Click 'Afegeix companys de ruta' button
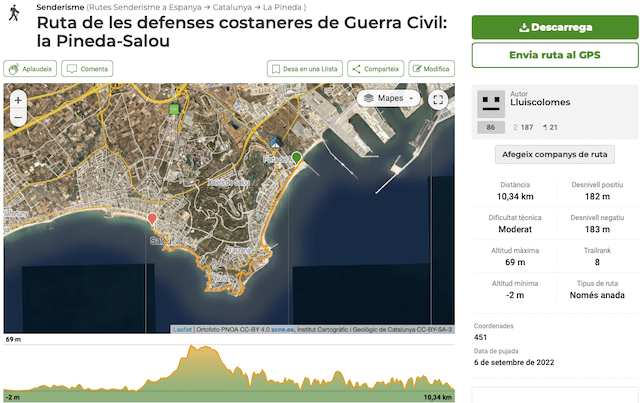The height and width of the screenshot is (403, 640). (x=555, y=154)
